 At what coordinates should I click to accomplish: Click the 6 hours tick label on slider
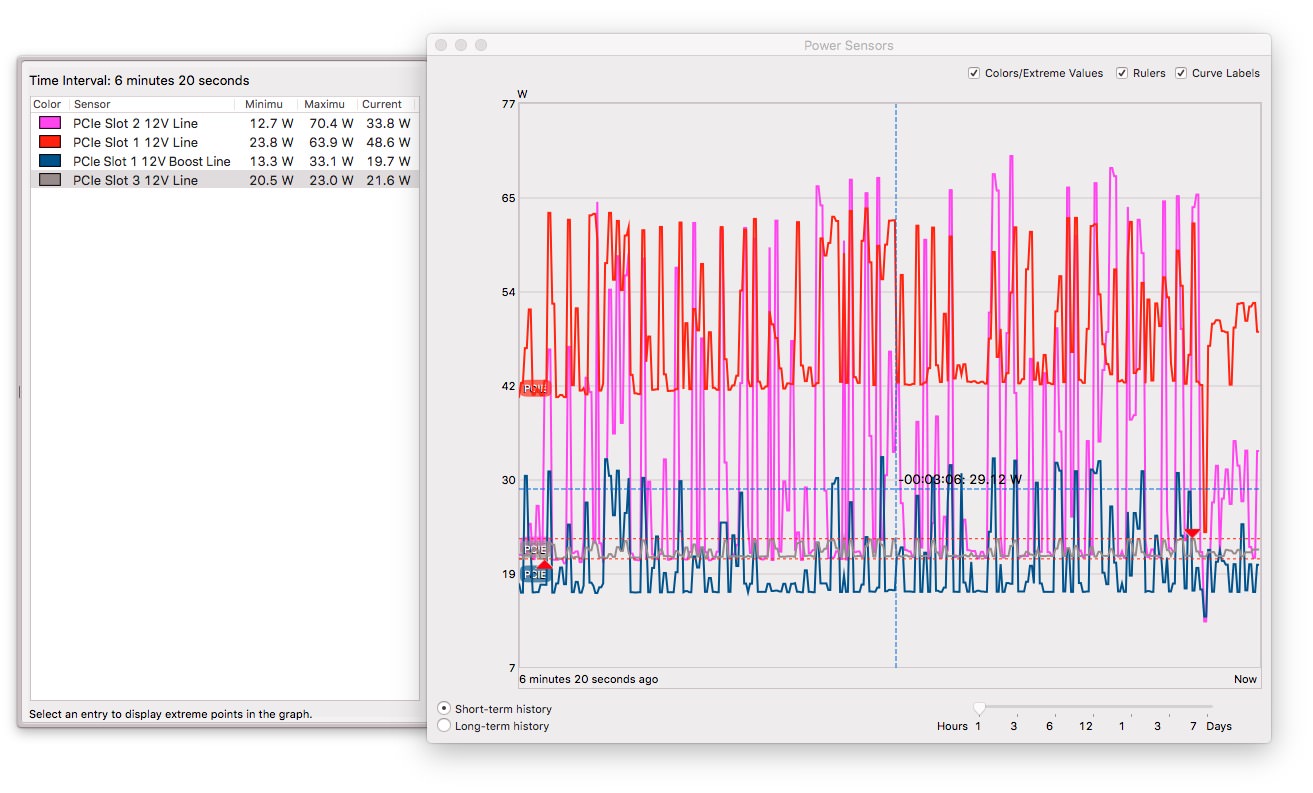[x=1049, y=726]
